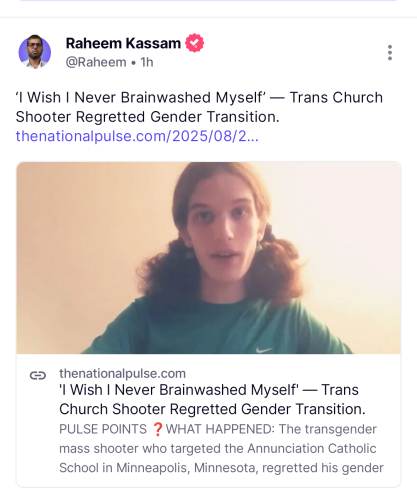Open the card headline 'I Wish I Never Brainwashed Myself'
The image size is (417, 500).
[212, 399]
